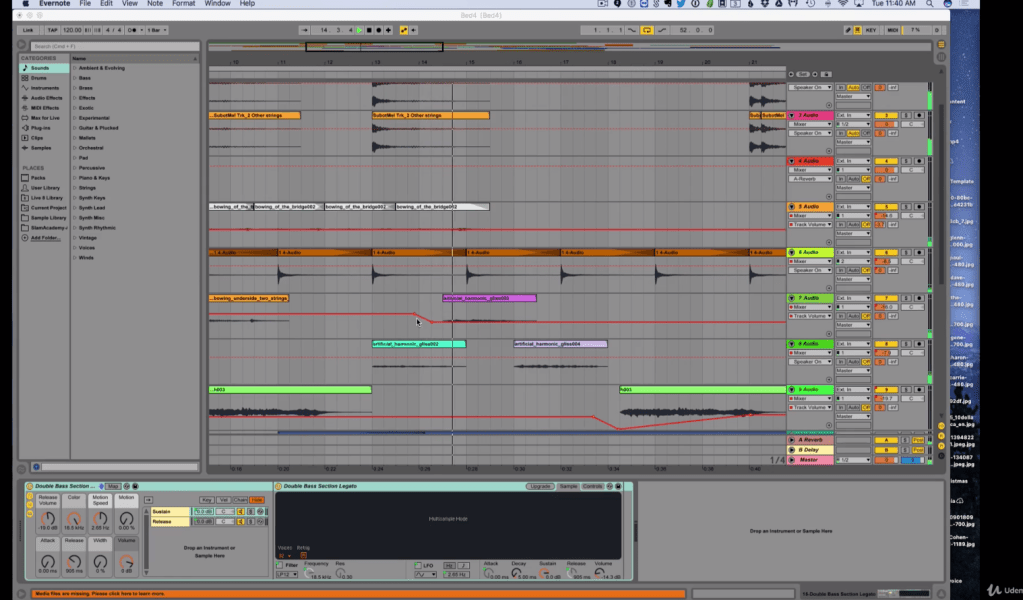
Task: Collapse the 4 Audio track fold triangle
Action: click(x=792, y=161)
